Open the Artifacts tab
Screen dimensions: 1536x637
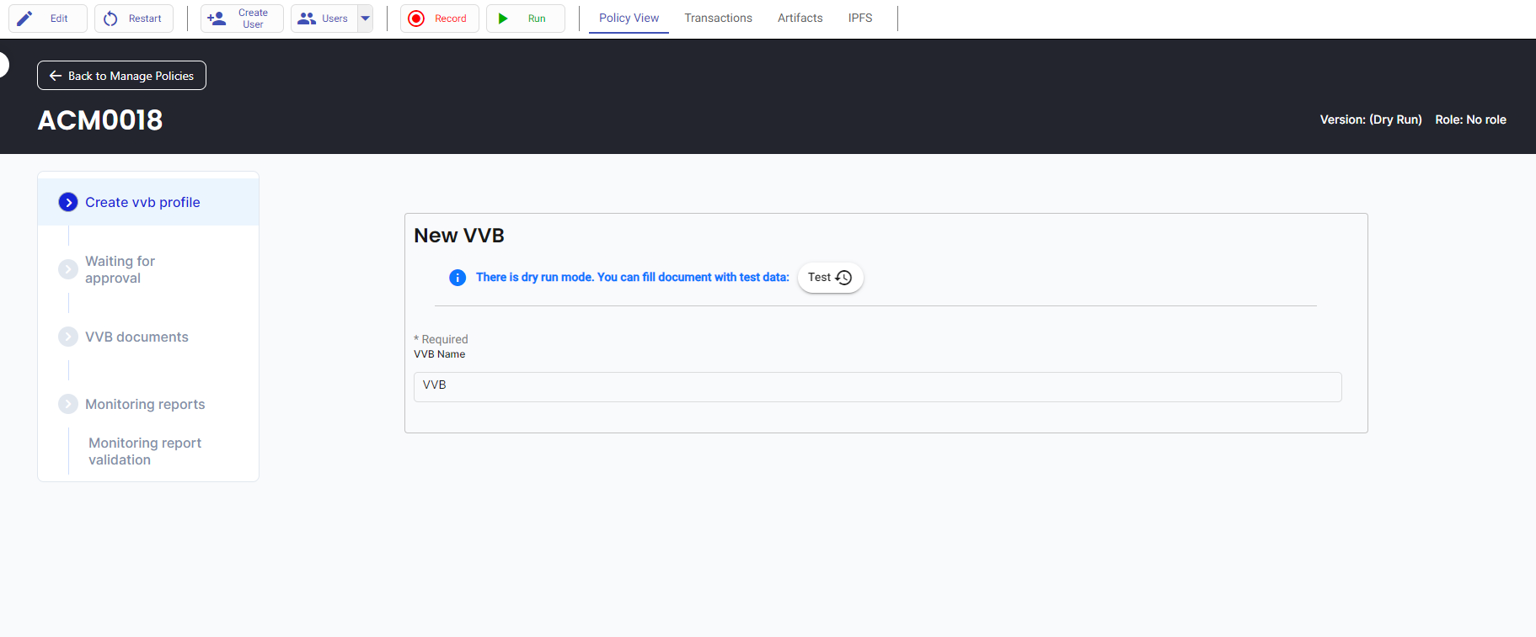pyautogui.click(x=800, y=18)
